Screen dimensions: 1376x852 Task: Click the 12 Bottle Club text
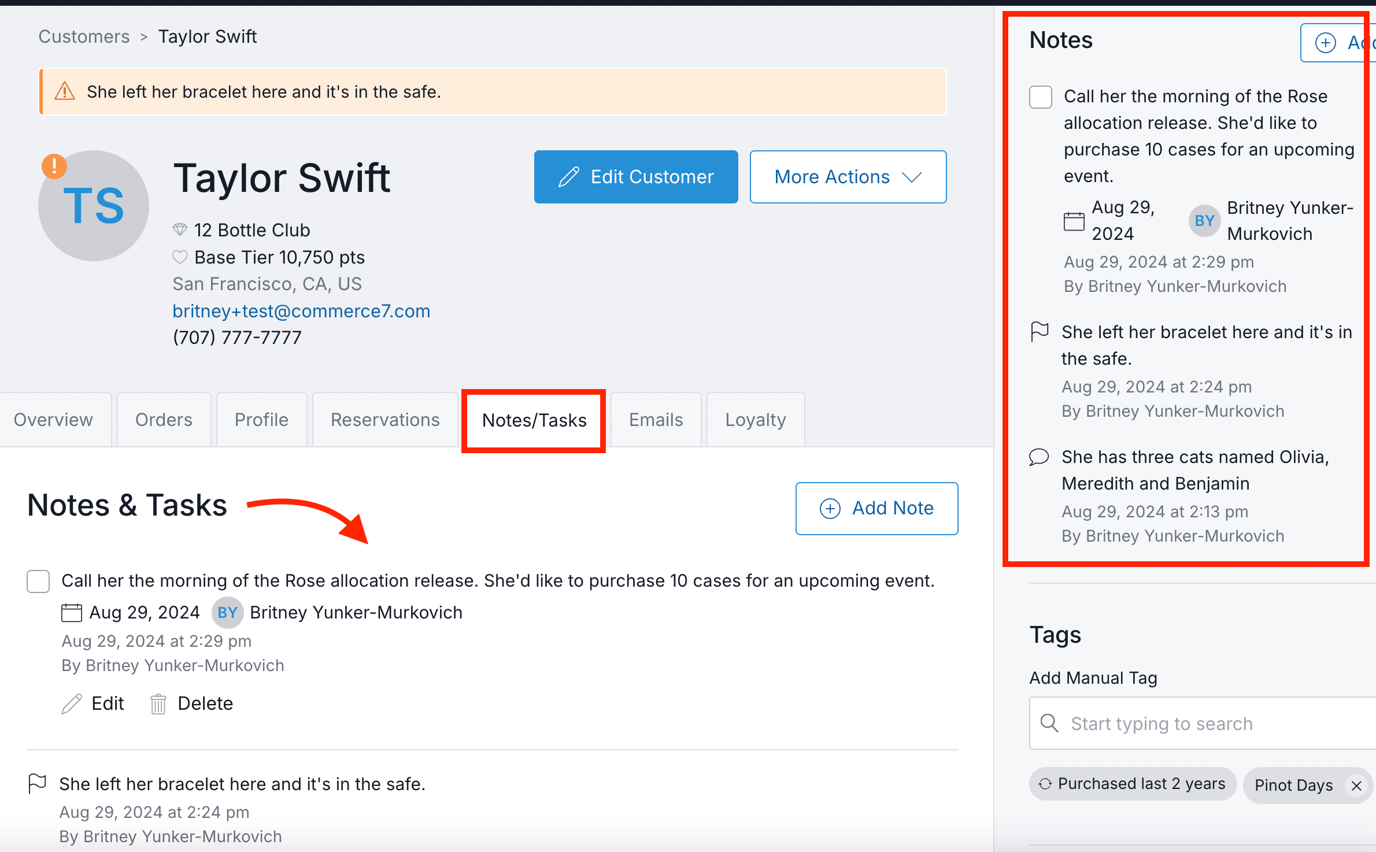252,230
